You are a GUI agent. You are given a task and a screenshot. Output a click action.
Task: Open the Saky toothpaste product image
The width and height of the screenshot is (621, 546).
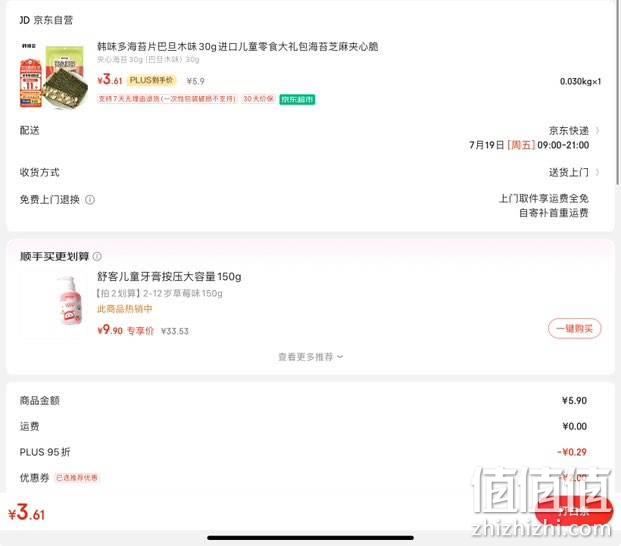tap(53, 303)
